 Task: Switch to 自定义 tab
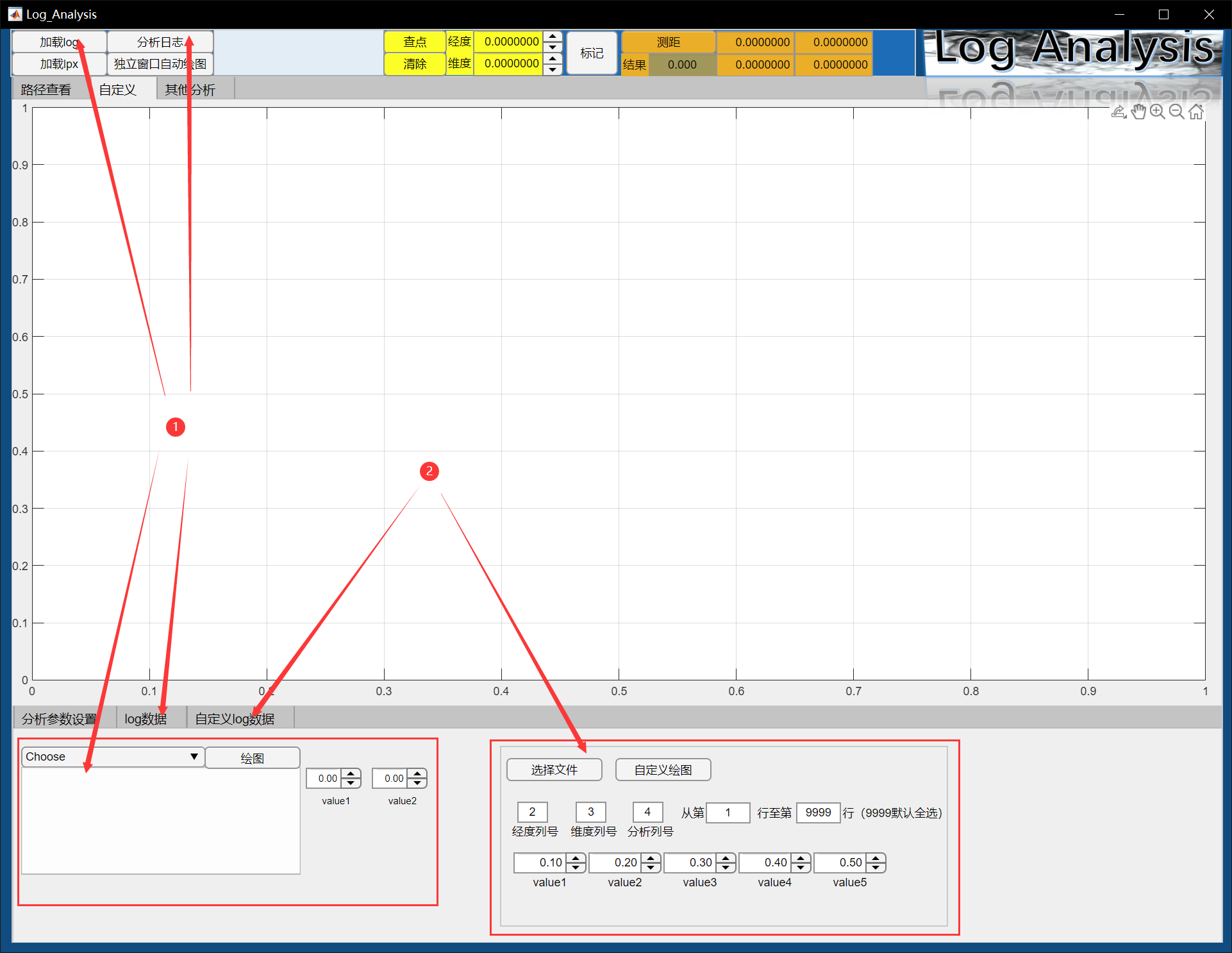(x=118, y=90)
